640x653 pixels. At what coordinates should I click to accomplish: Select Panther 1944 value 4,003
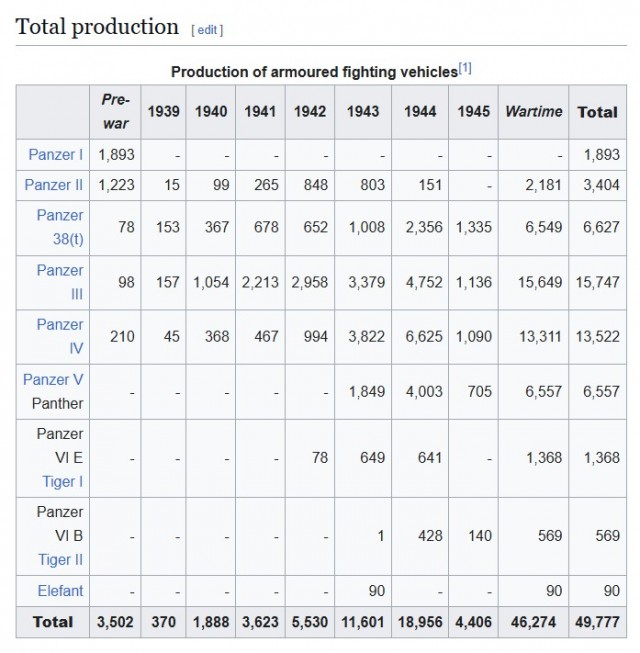[x=424, y=392]
